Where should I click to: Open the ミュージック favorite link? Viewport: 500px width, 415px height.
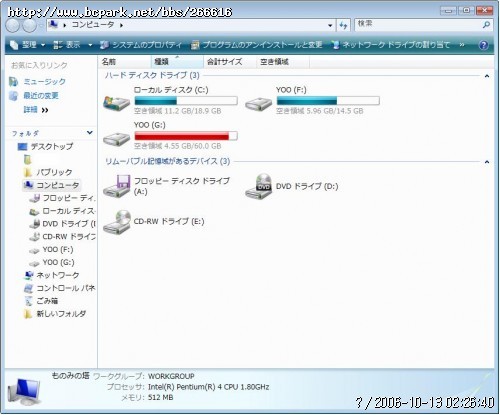pyautogui.click(x=44, y=82)
